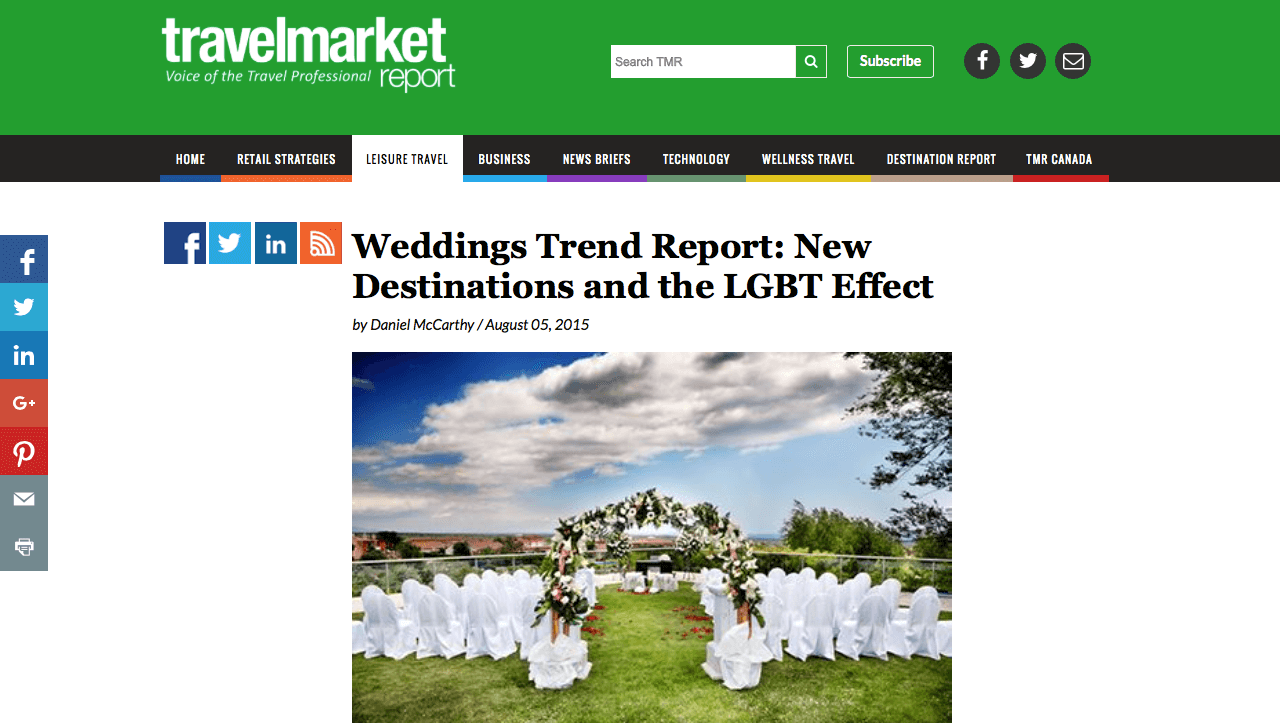Screen dimensions: 1280x723
Task: Print the page from sidebar printer icon
Action: (x=24, y=547)
